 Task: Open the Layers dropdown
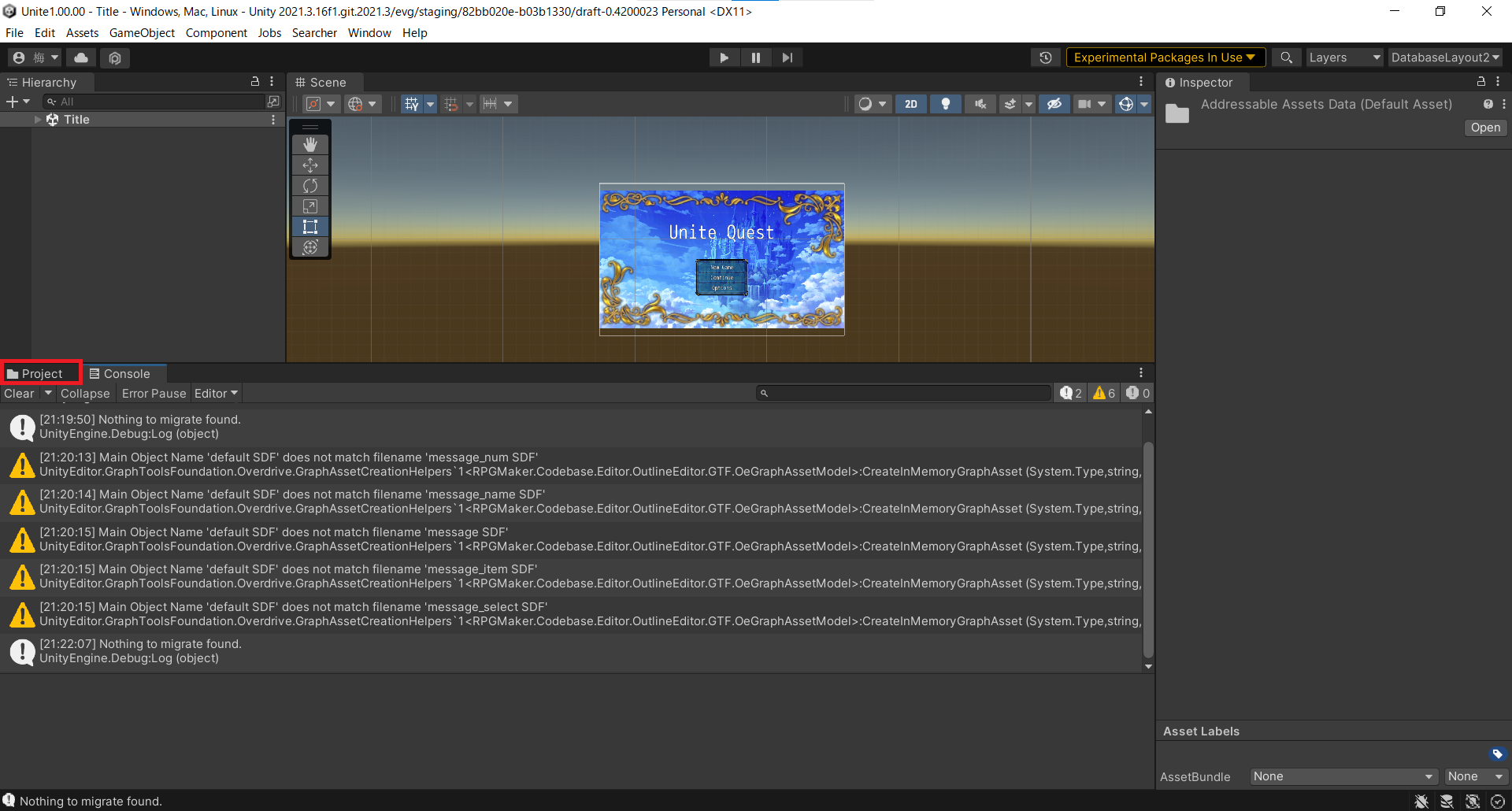1343,57
